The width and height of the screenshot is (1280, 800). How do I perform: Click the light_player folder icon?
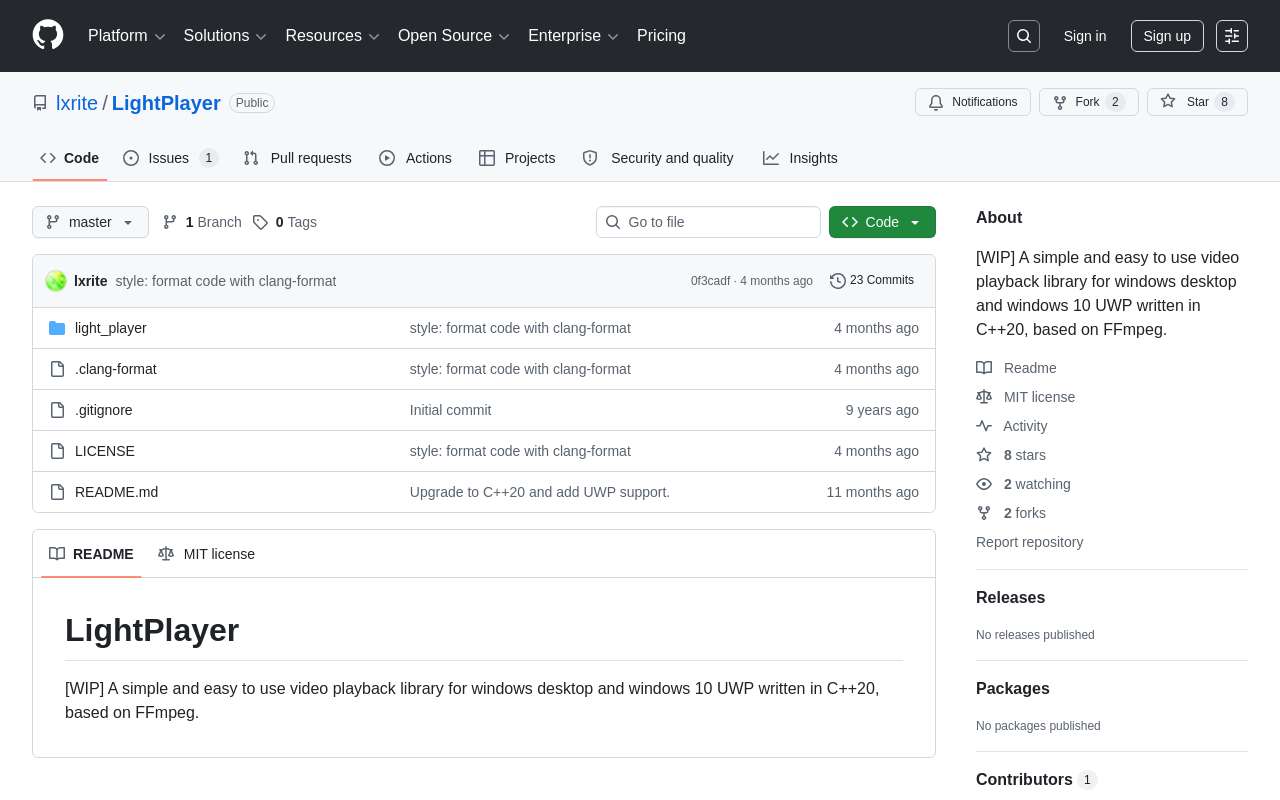(57, 328)
